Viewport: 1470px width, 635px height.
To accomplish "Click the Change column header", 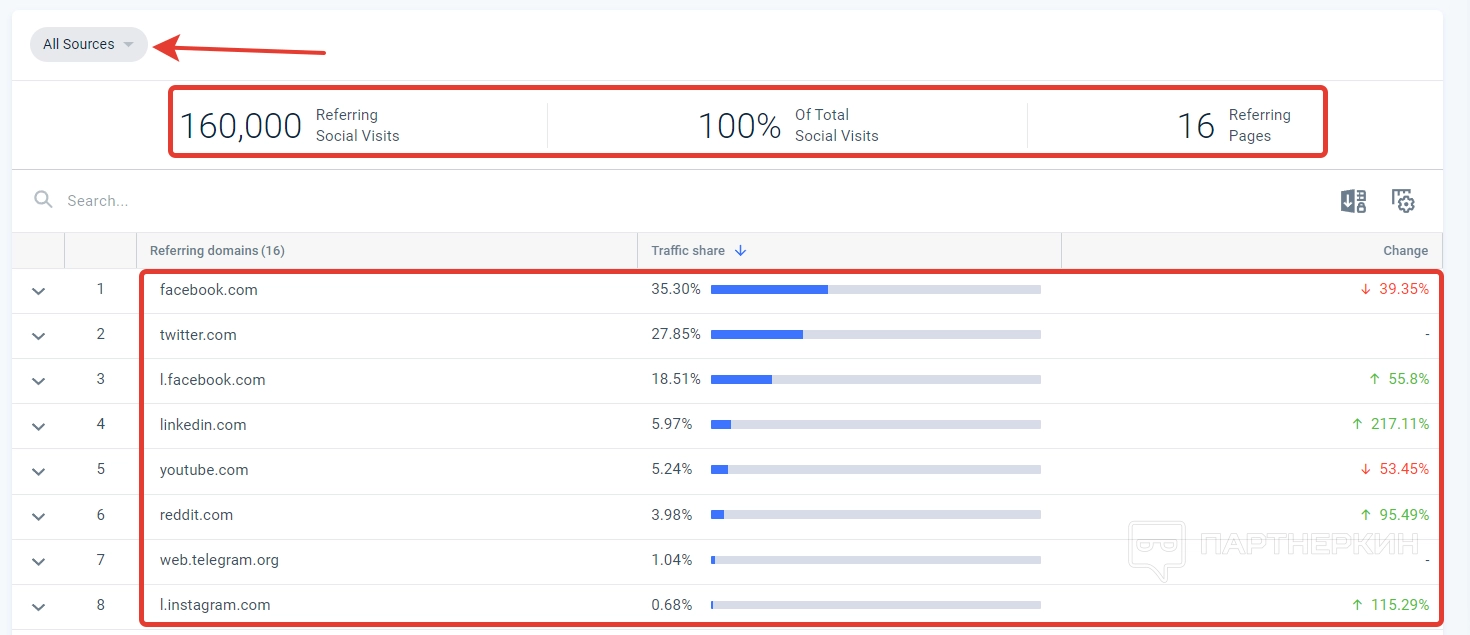I will point(1405,251).
